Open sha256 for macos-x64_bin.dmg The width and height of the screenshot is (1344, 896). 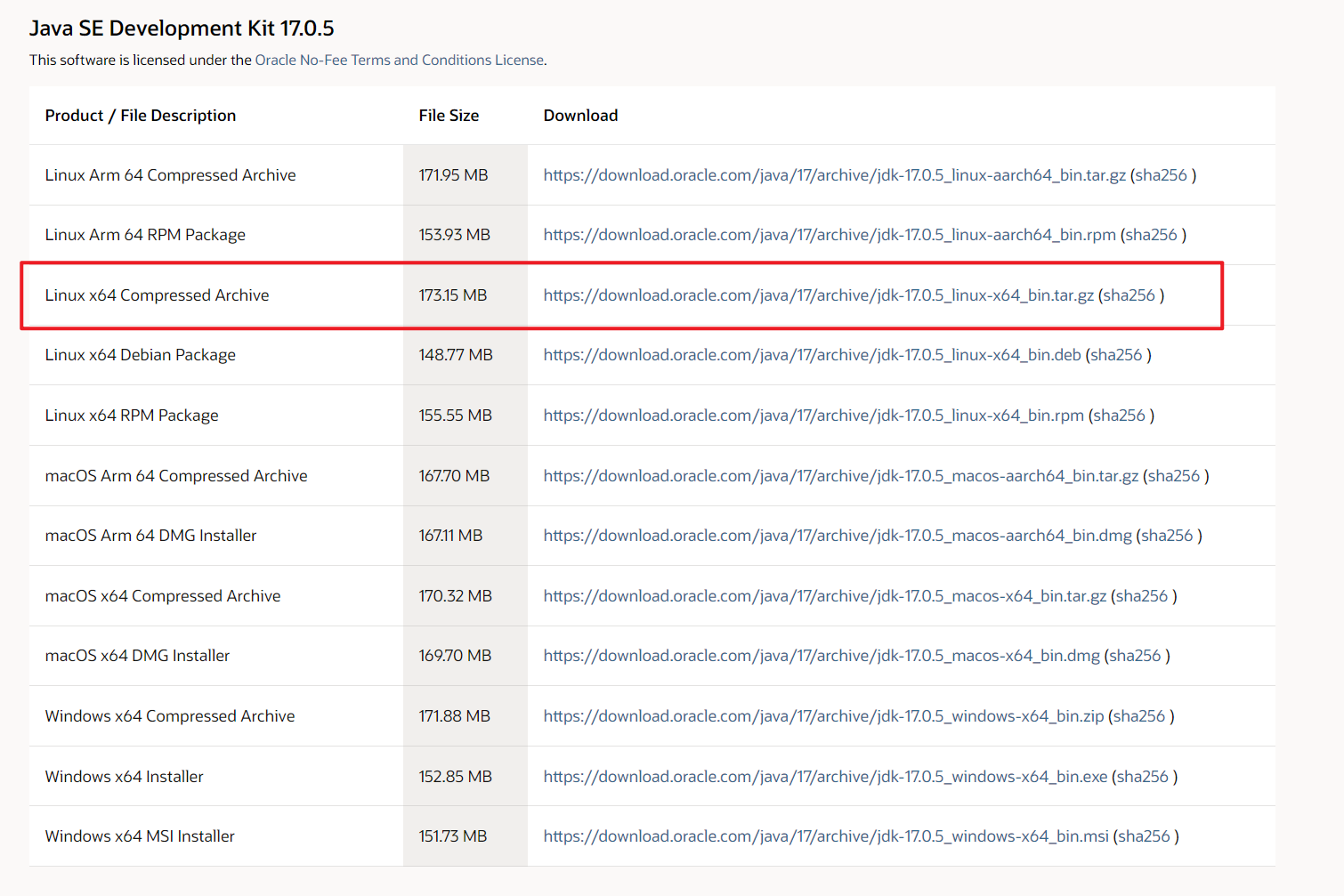point(1135,656)
